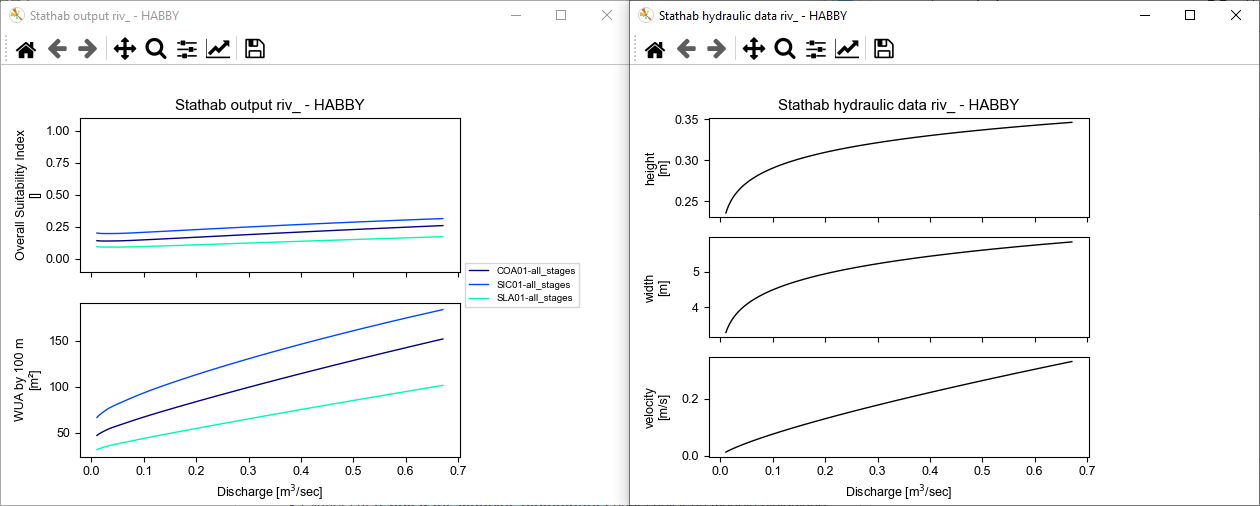
Task: Select Zoom magnifier in hydraulic data window
Action: (785, 49)
